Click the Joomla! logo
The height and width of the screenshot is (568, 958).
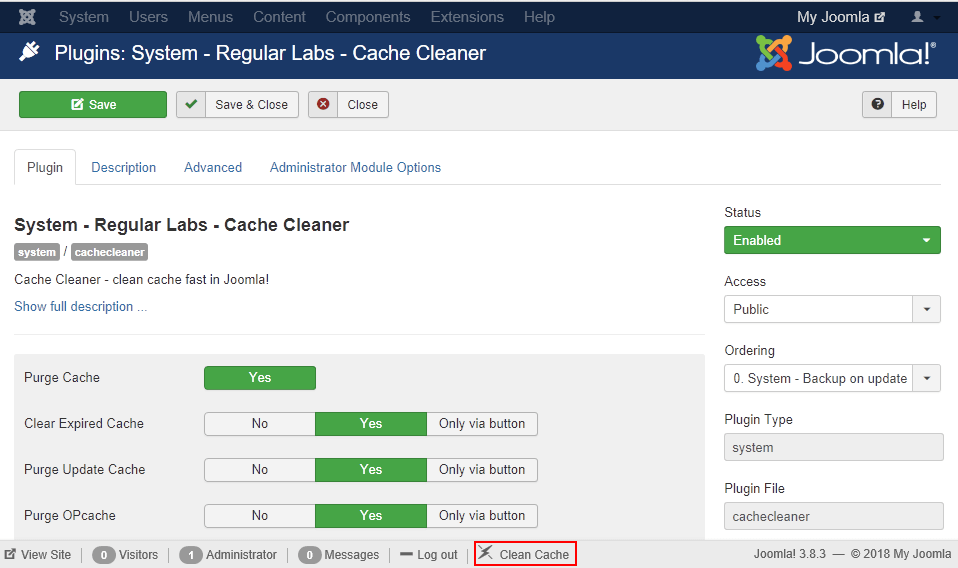(846, 53)
